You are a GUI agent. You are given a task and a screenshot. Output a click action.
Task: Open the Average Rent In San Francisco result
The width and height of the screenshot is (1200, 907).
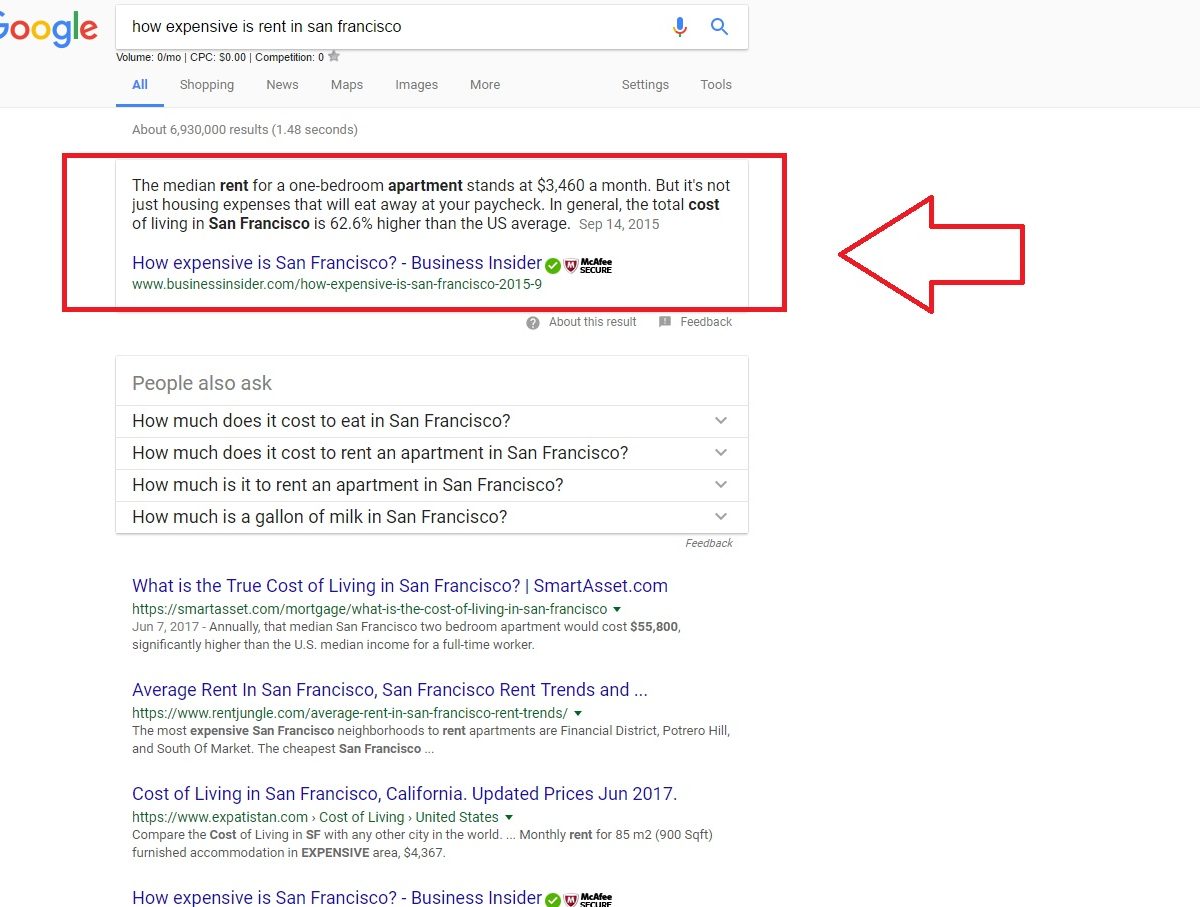(x=390, y=690)
